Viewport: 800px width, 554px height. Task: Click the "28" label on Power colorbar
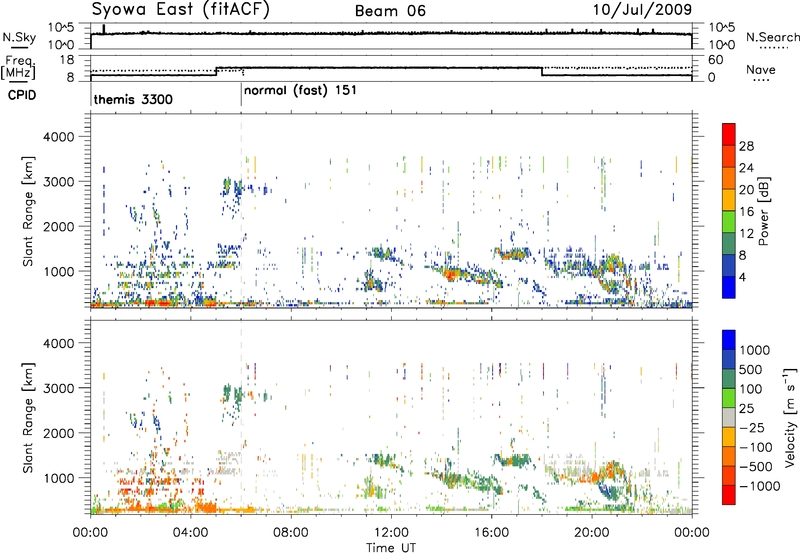click(x=746, y=146)
